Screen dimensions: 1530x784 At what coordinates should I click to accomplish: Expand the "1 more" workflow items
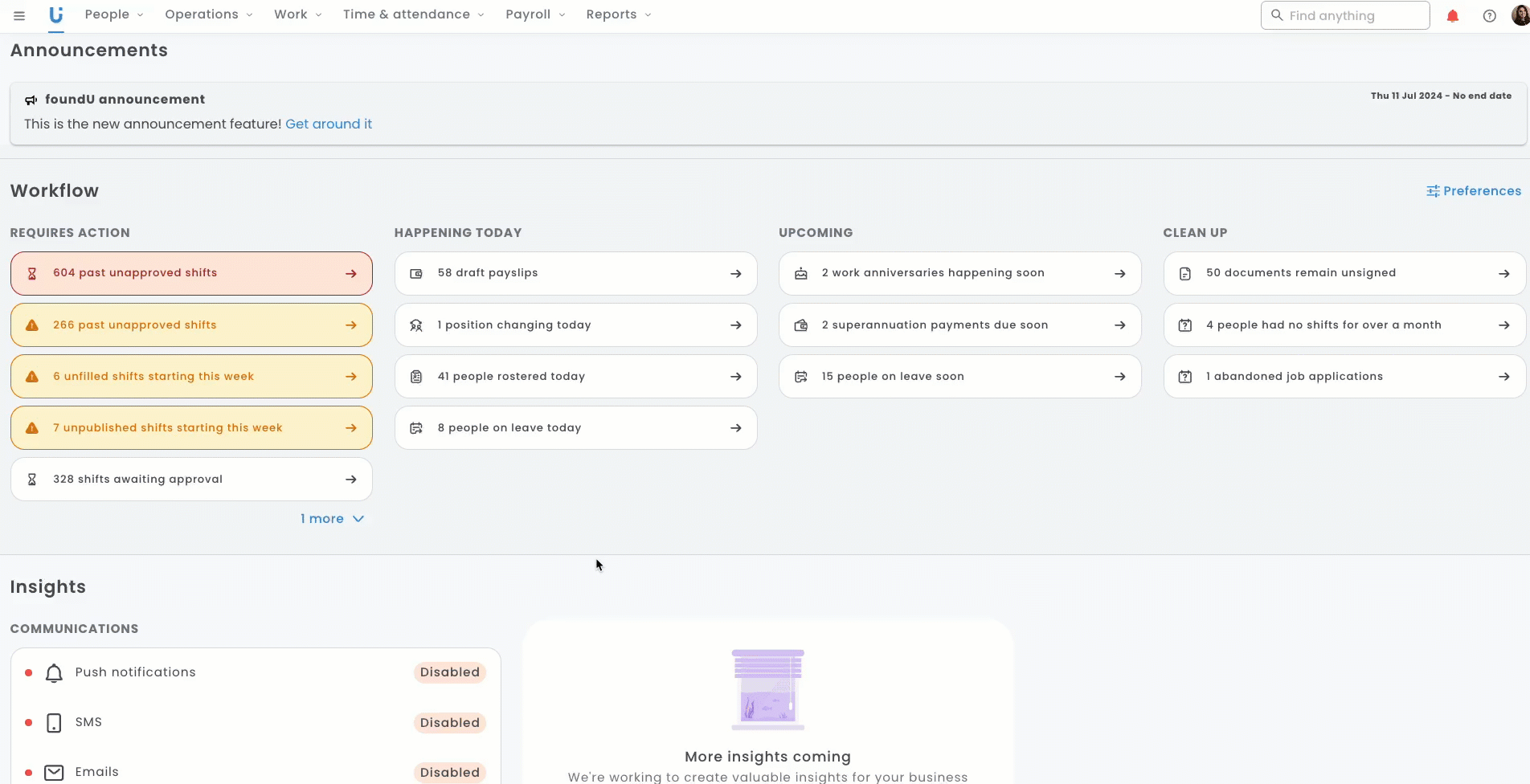pyautogui.click(x=332, y=519)
